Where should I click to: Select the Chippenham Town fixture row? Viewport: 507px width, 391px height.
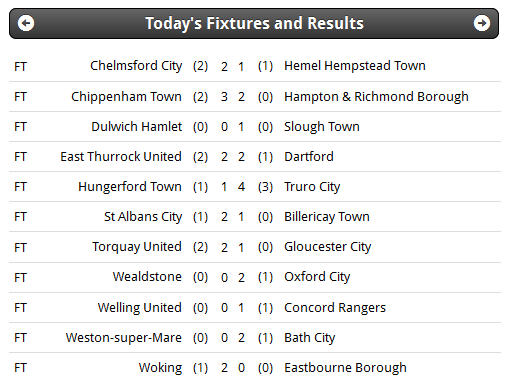[x=255, y=97]
